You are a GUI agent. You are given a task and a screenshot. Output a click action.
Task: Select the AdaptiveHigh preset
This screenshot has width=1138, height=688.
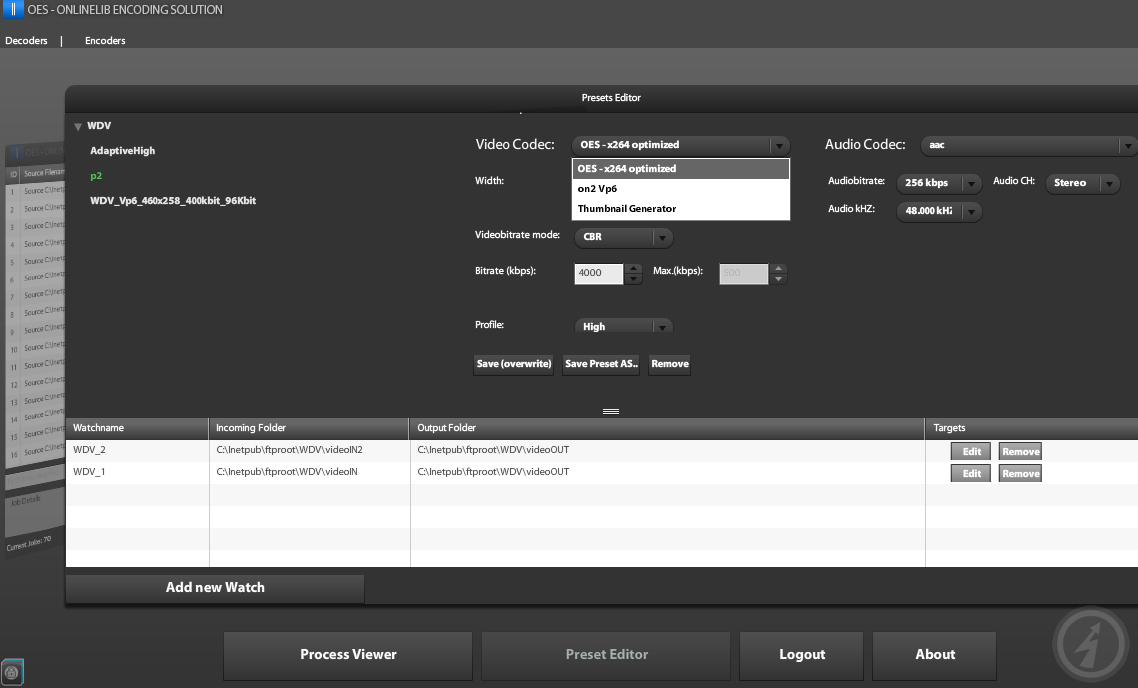pyautogui.click(x=122, y=151)
